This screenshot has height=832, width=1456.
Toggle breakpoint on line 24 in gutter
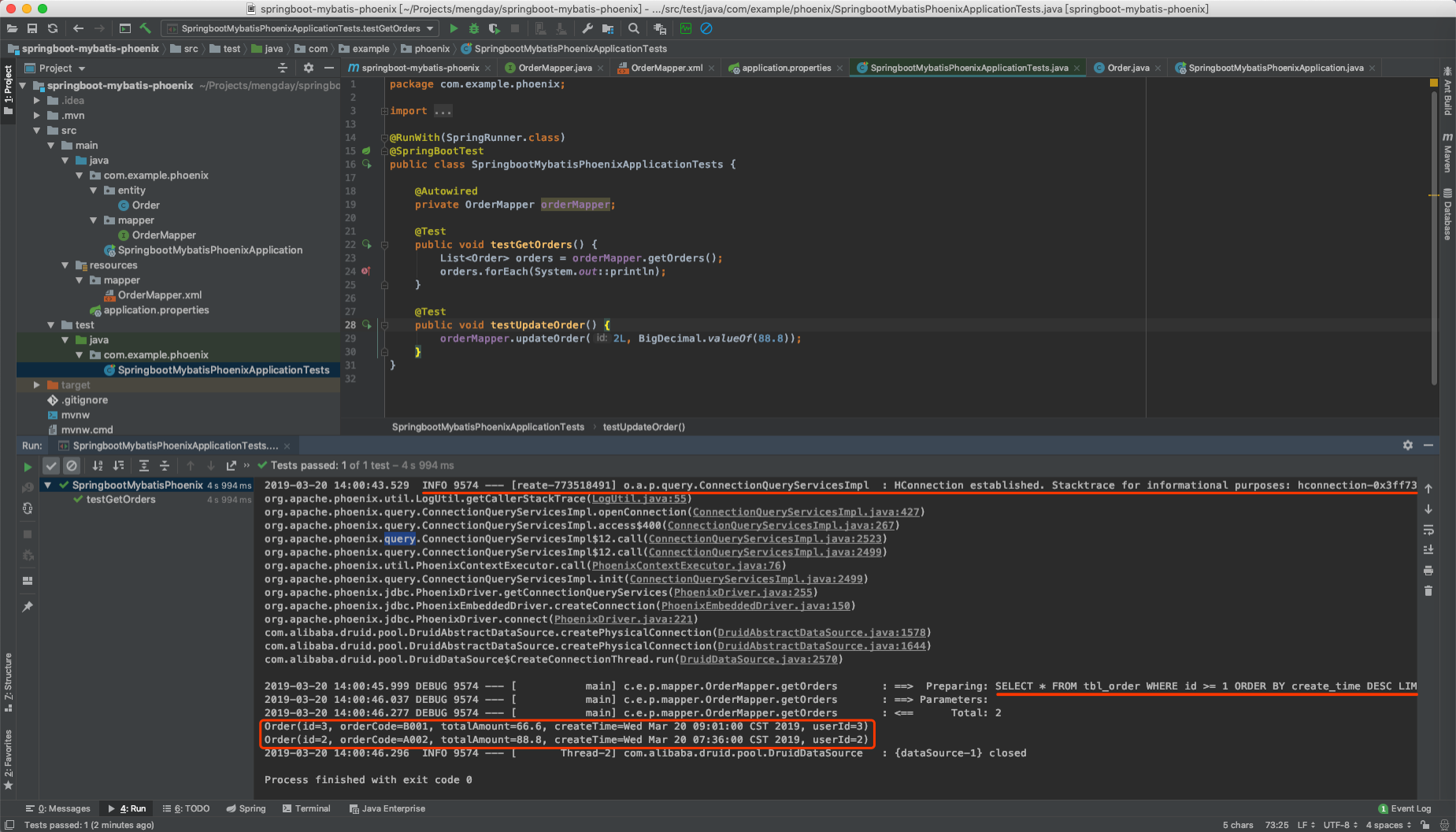365,272
